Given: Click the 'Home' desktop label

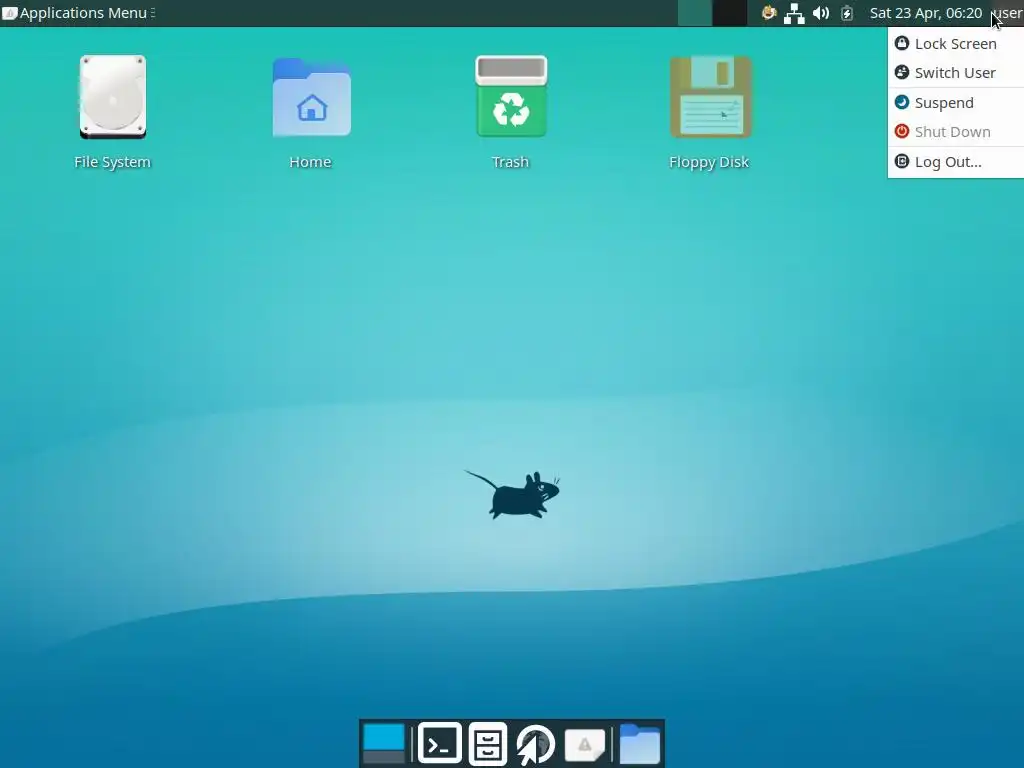Looking at the screenshot, I should (x=310, y=162).
